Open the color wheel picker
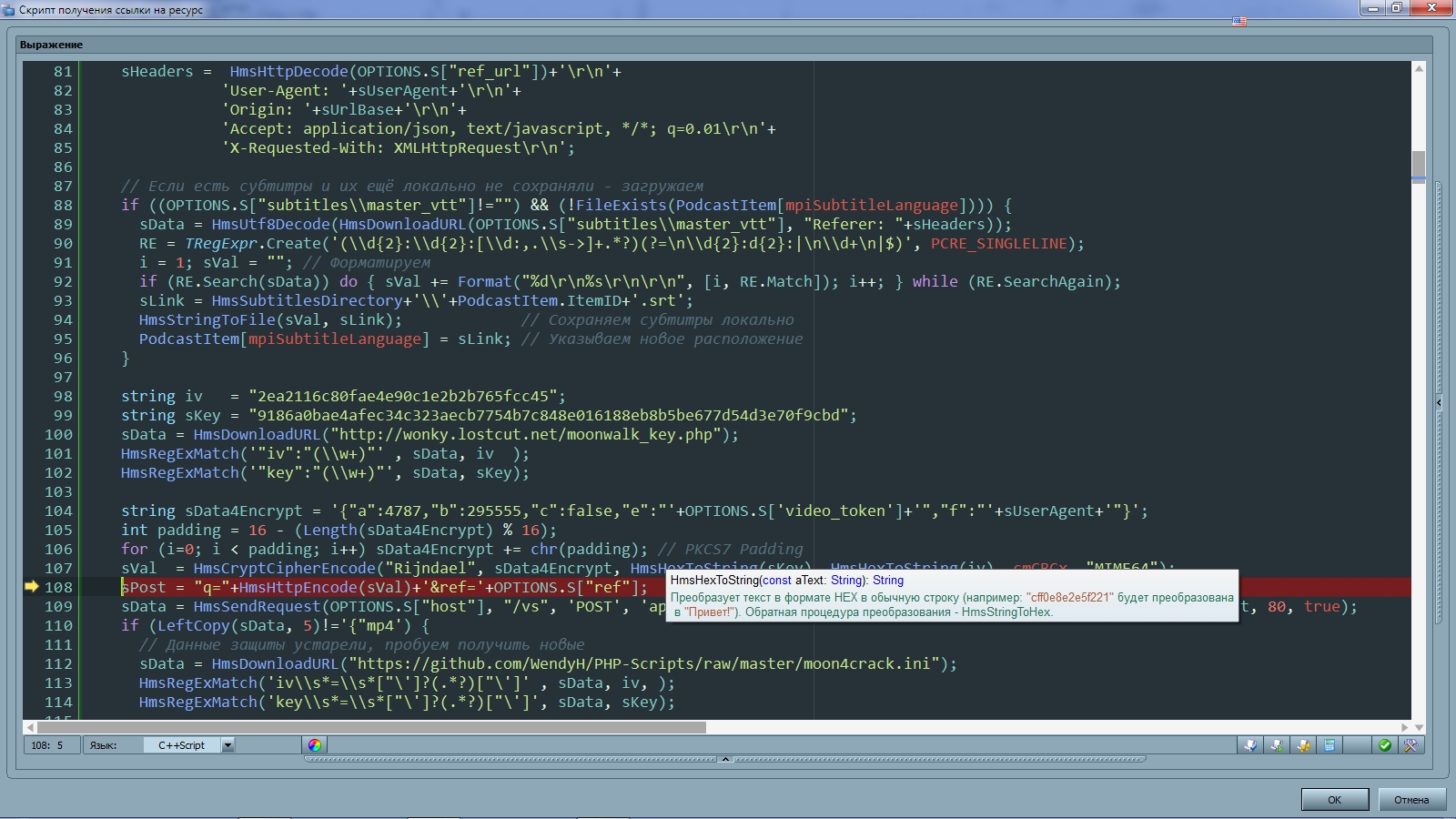Screen dimensions: 1456x819 tap(315, 745)
